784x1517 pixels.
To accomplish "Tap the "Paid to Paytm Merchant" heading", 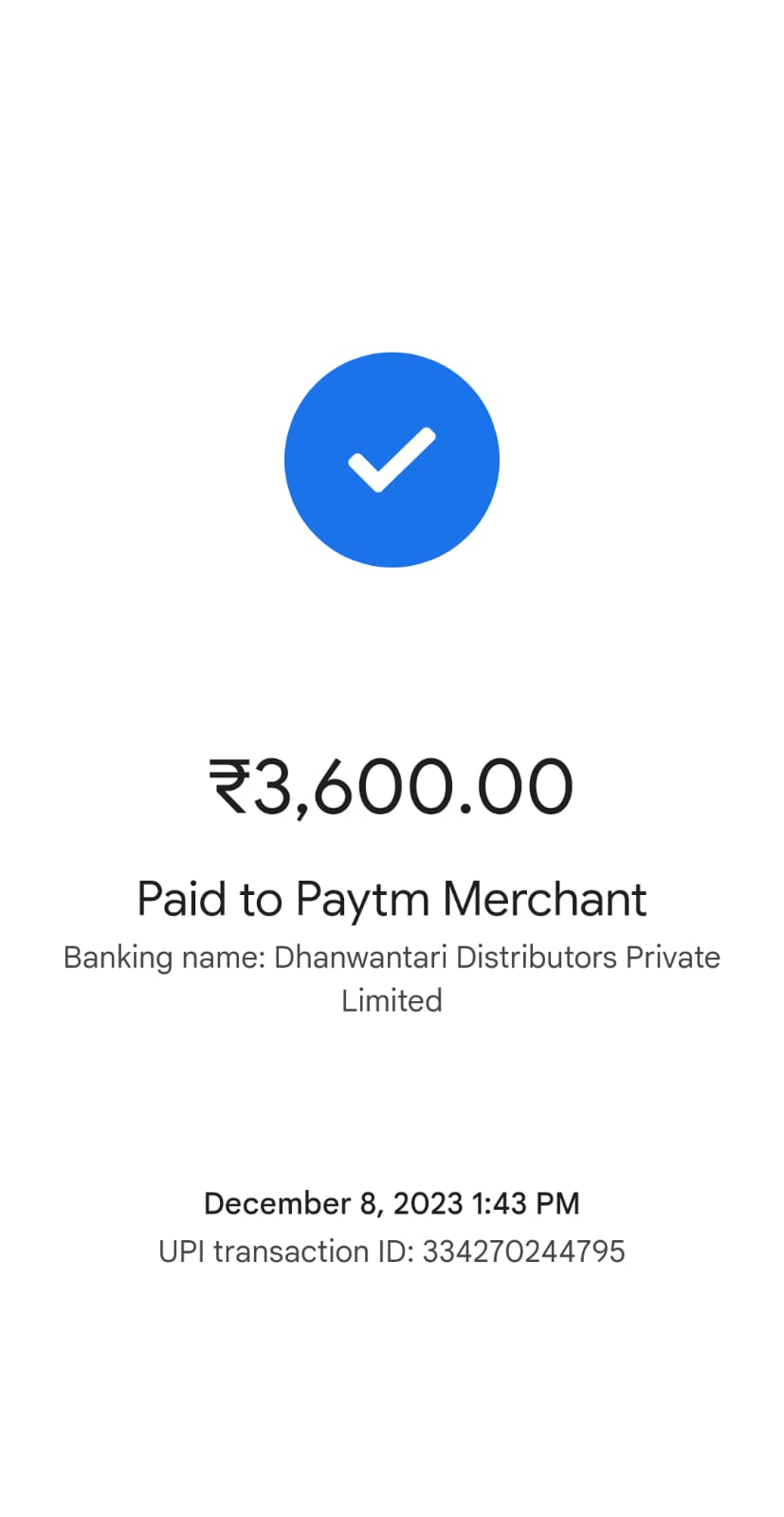I will [392, 899].
